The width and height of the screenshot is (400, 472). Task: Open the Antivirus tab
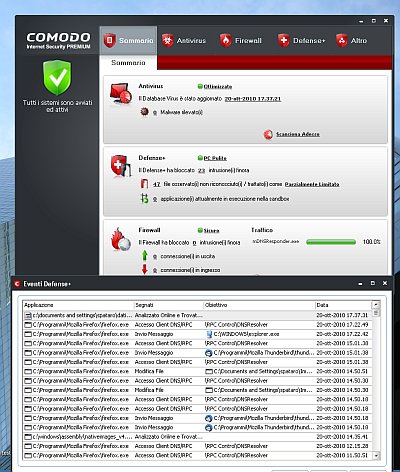(x=184, y=40)
